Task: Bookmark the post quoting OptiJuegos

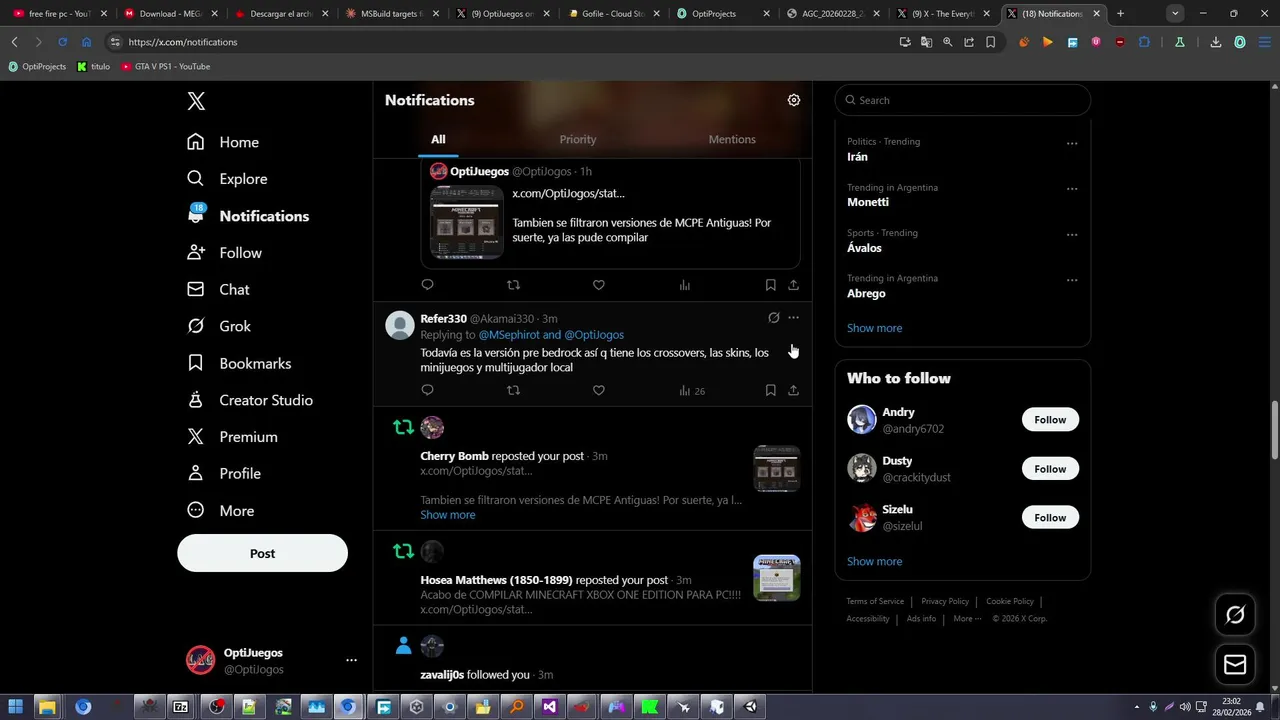Action: point(770,285)
